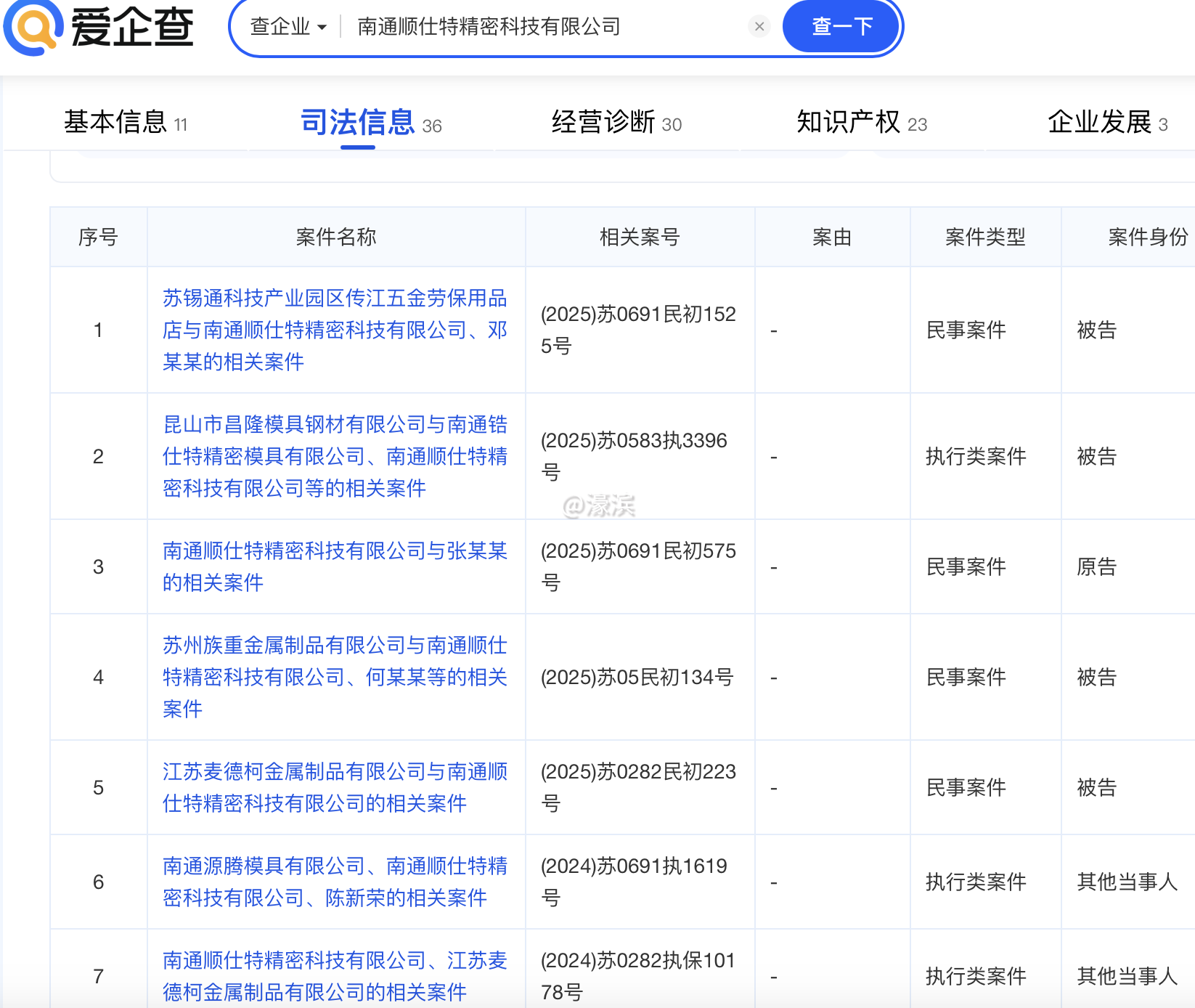Click into the company name search field
Screen dimensions: 1195x1008
point(545,27)
